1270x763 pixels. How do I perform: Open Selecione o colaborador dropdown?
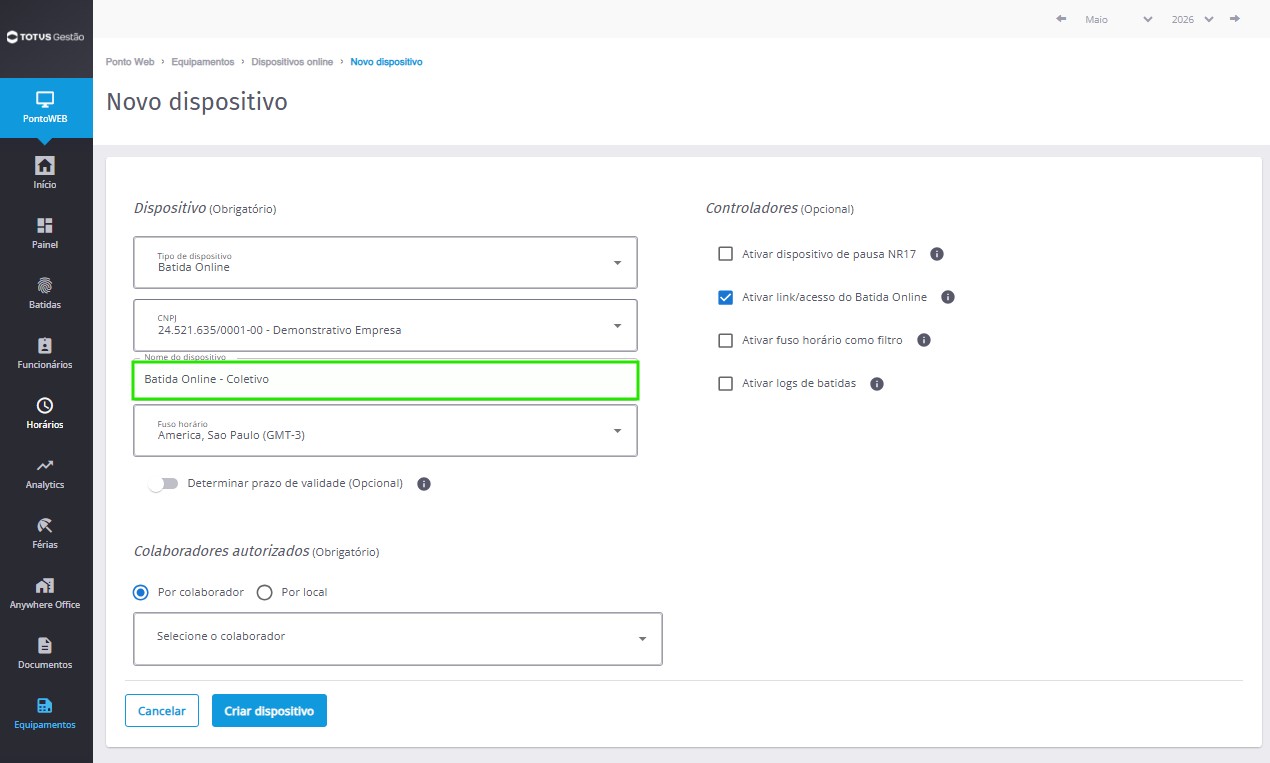(x=398, y=638)
